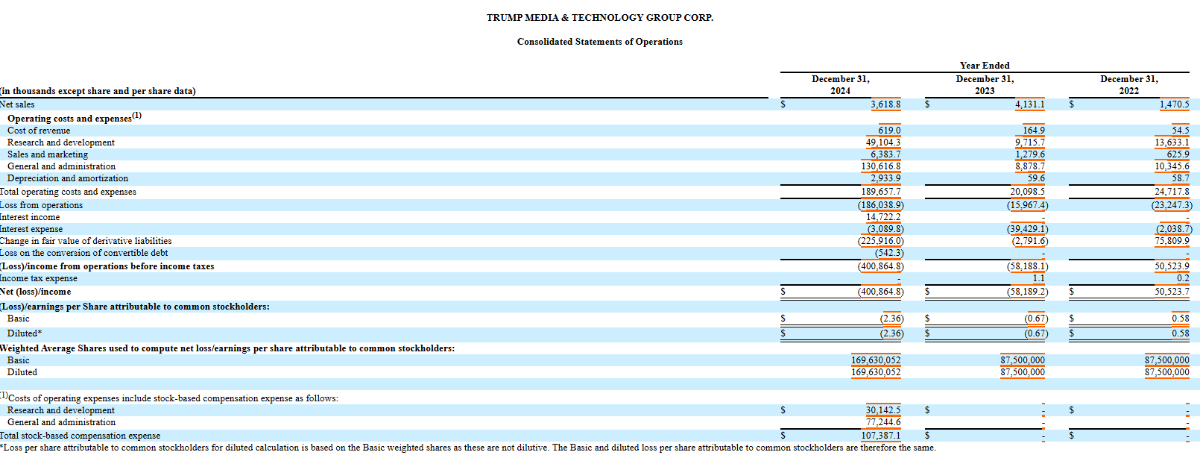The height and width of the screenshot is (458, 1200).
Task: Click the research and development value 13,633.1
Action: (x=1171, y=142)
